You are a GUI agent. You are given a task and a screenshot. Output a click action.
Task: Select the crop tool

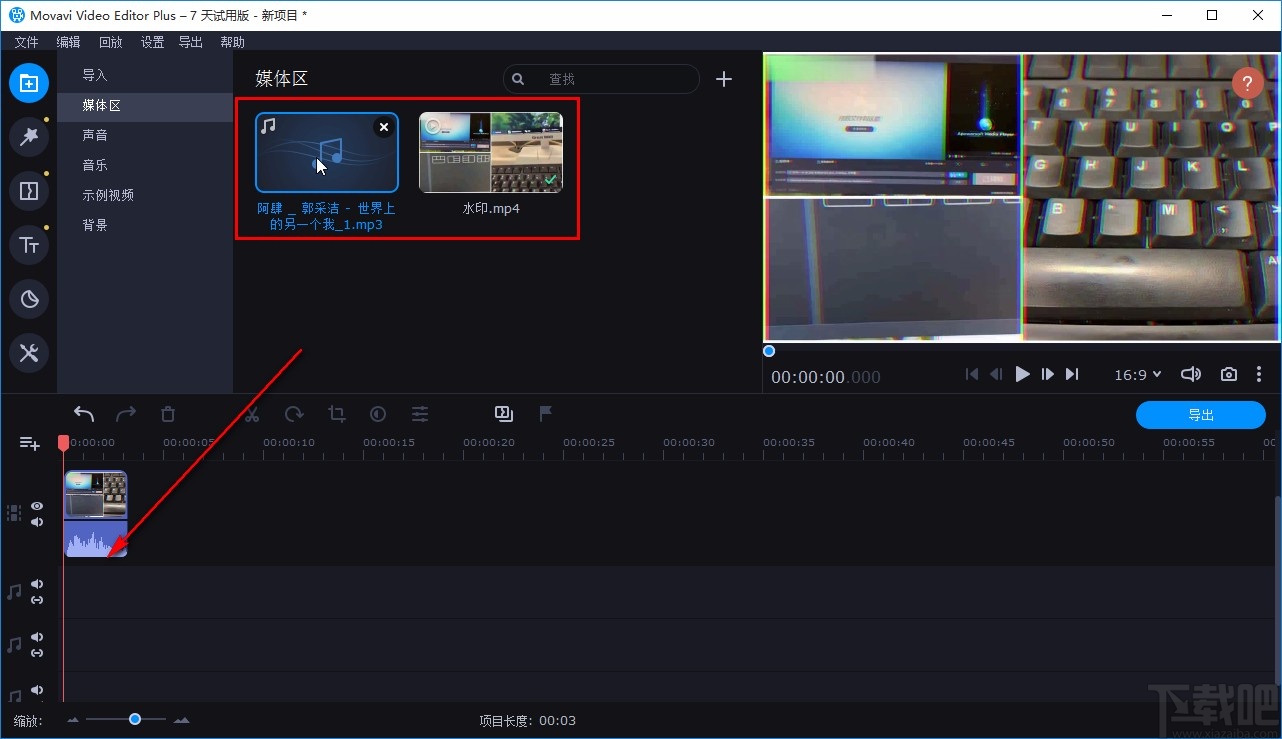(336, 414)
